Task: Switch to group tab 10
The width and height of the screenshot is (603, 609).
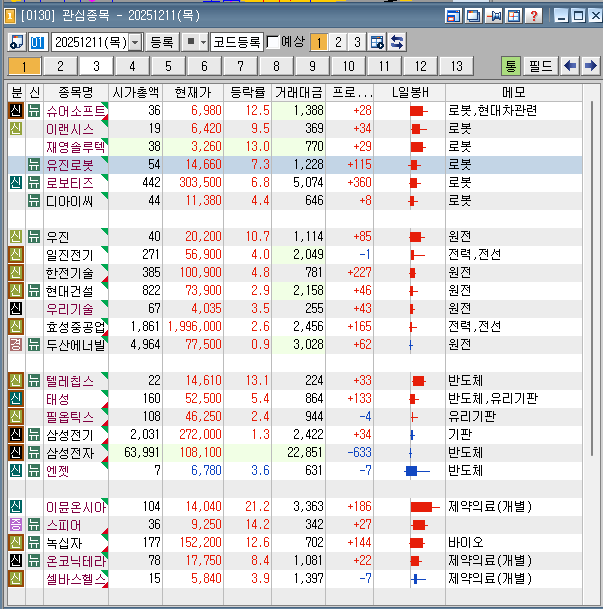Action: click(x=349, y=66)
